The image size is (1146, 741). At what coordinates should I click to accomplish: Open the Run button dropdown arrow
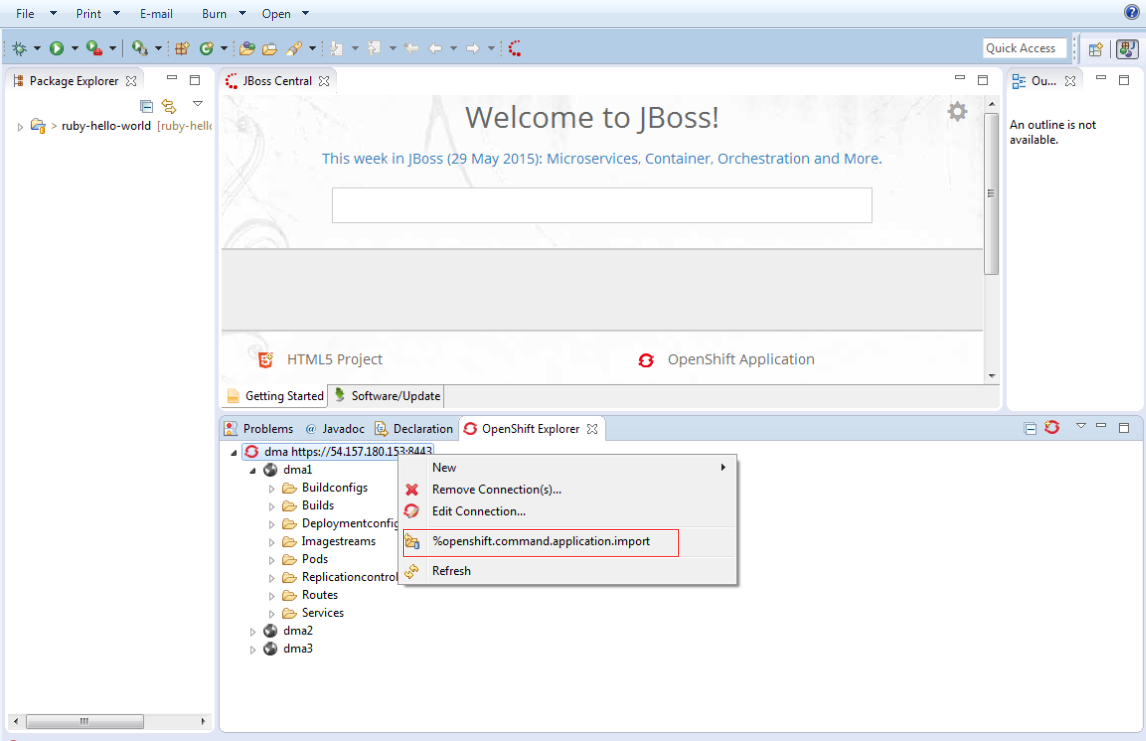pyautogui.click(x=75, y=49)
